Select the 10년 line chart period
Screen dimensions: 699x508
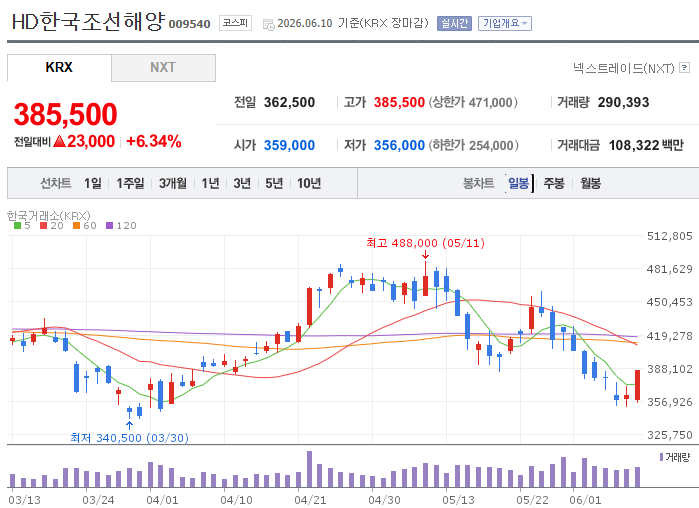coord(309,183)
